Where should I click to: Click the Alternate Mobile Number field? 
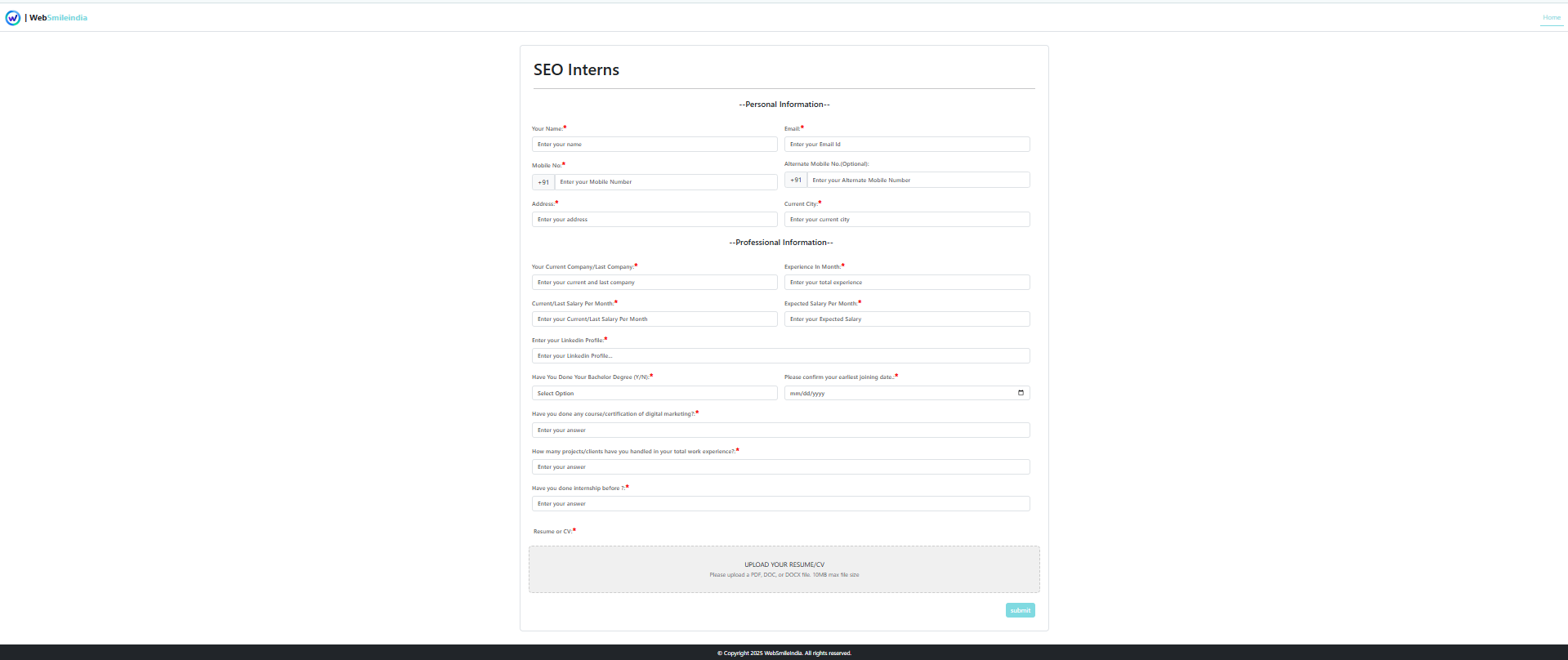(918, 181)
